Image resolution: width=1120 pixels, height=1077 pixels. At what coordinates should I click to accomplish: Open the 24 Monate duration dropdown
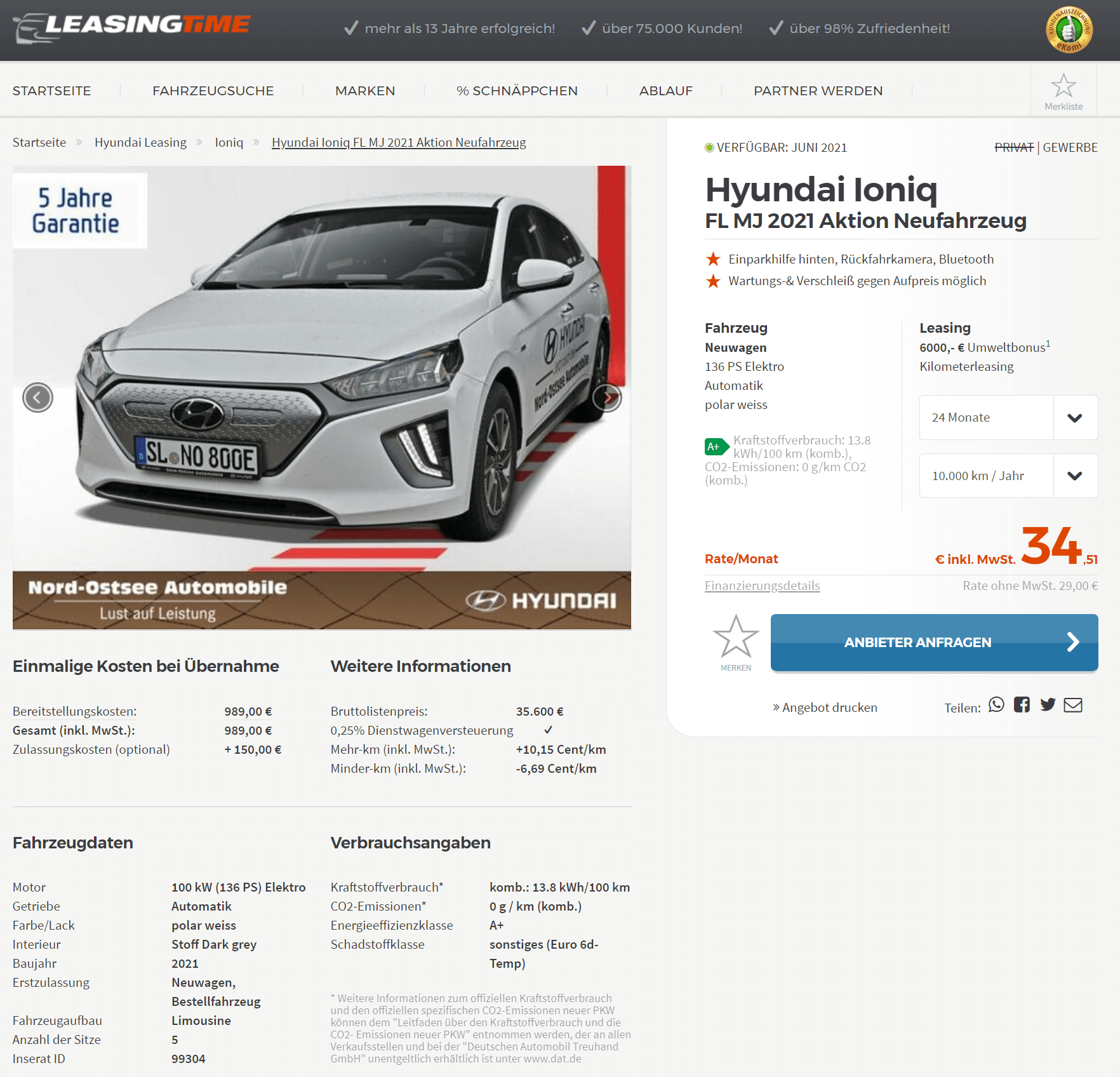[x=1008, y=417]
